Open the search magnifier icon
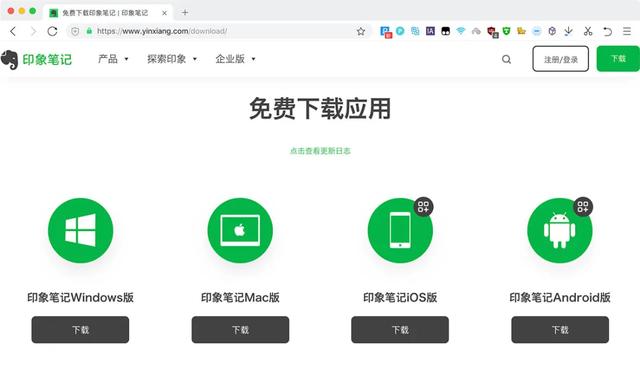This screenshot has height=383, width=640. pyautogui.click(x=507, y=60)
